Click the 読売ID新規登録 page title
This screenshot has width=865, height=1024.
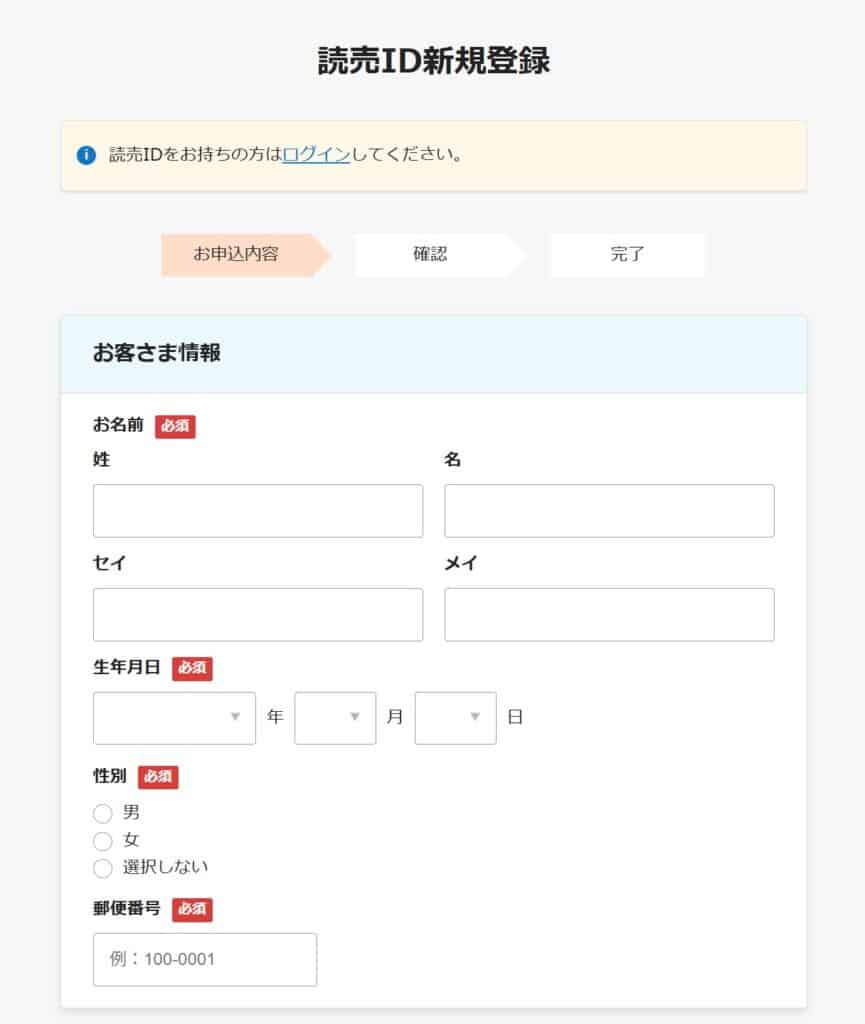[x=433, y=61]
